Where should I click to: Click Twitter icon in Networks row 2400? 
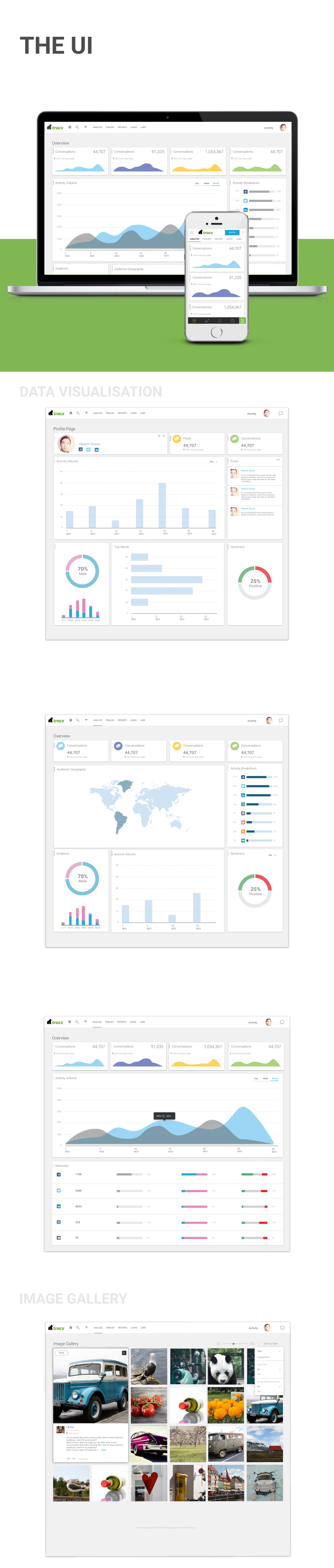(59, 1191)
